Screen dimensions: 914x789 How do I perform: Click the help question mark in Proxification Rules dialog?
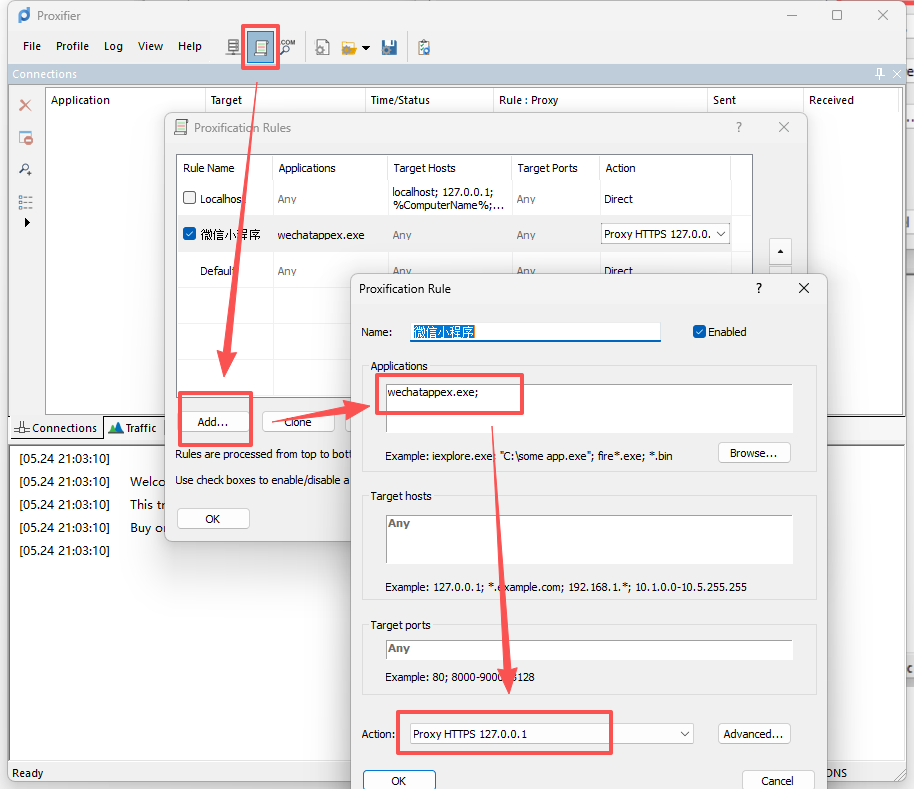[739, 128]
